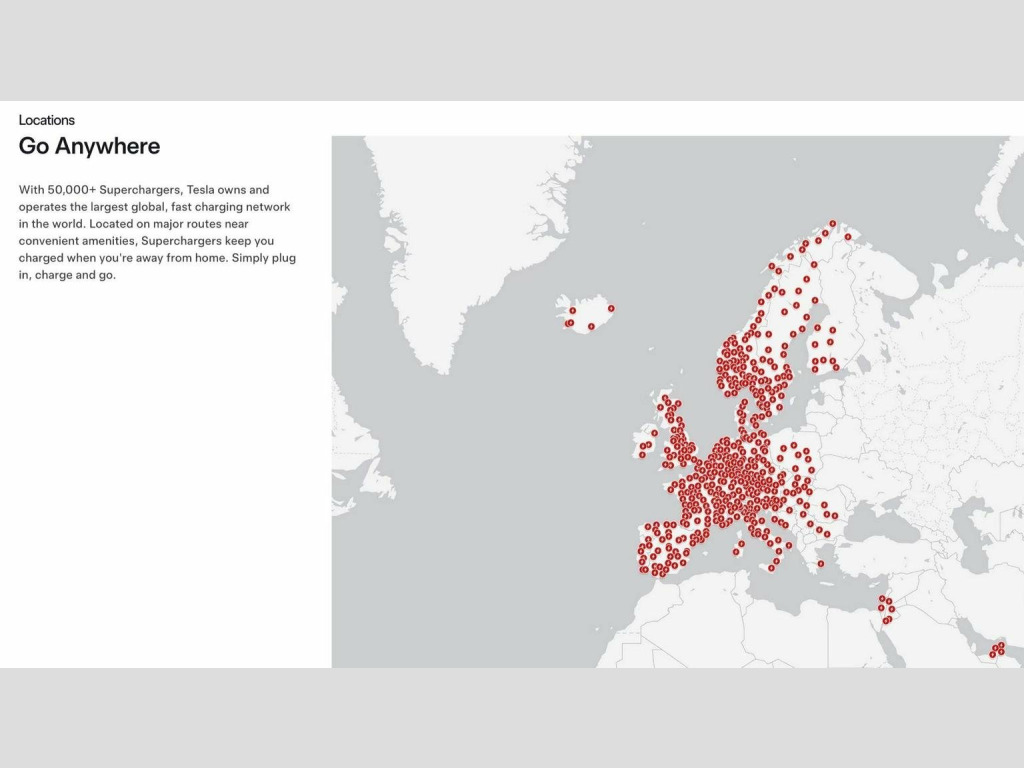Open the easternmost Supercharger pin in Romania

click(x=835, y=516)
